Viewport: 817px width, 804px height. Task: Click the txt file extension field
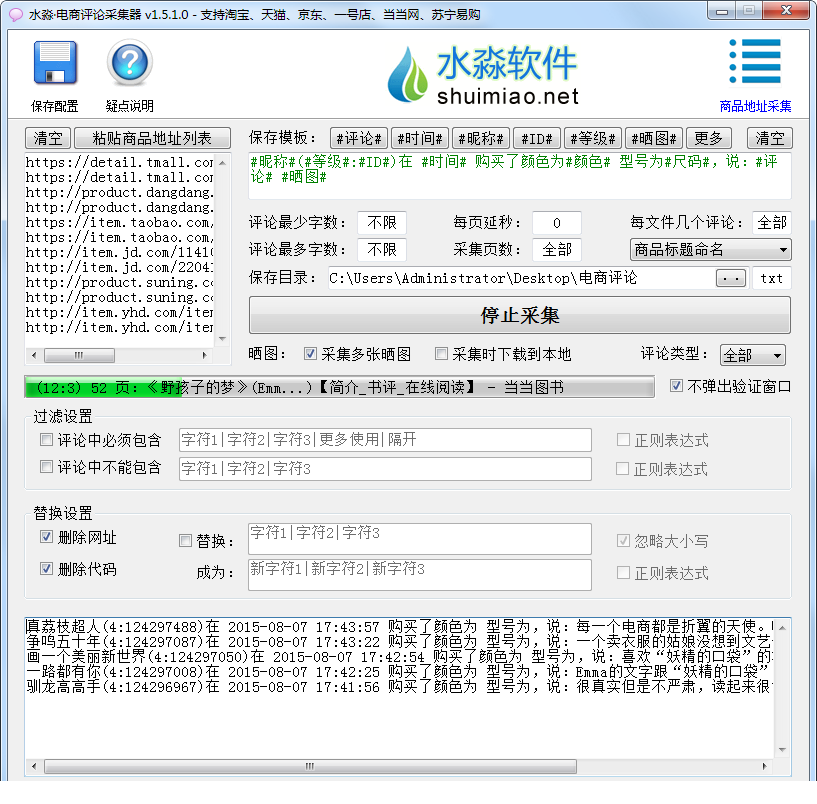click(772, 278)
